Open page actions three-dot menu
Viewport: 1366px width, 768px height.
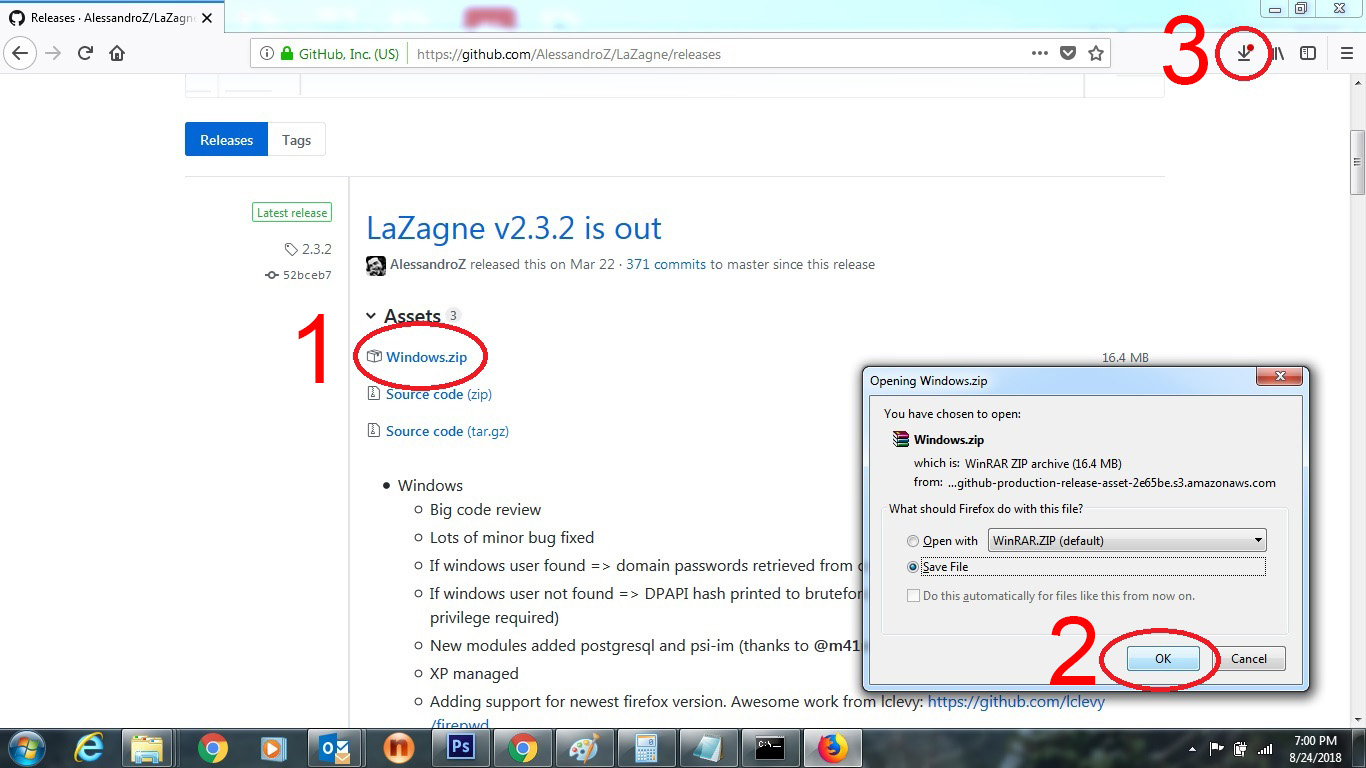(1040, 54)
